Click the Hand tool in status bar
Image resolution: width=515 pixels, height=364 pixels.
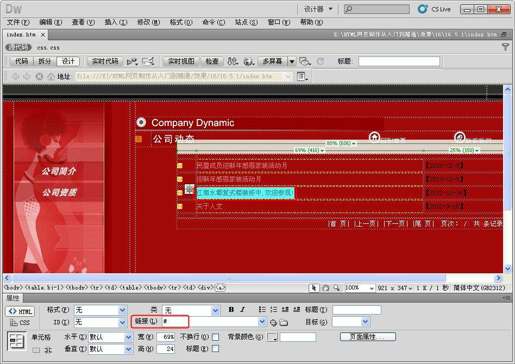pos(325,288)
